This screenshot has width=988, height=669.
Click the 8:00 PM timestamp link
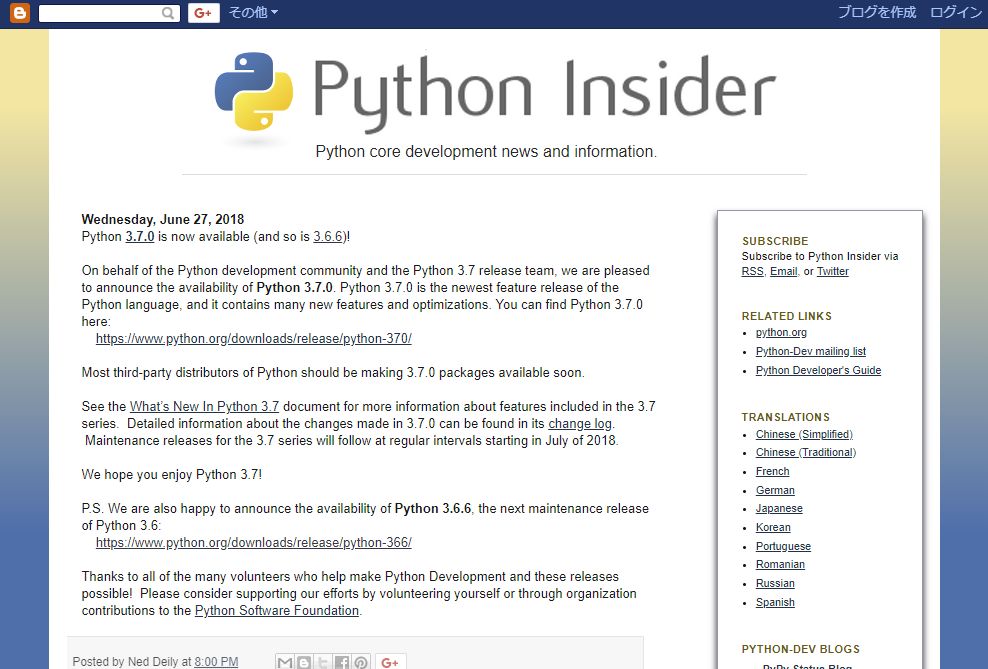tap(216, 661)
